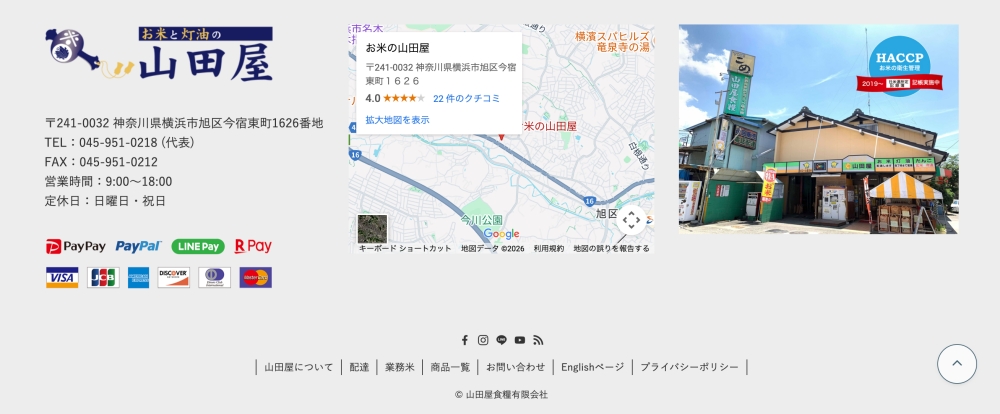Switch map to satellite view thumbnail
Image resolution: width=1000 pixels, height=414 pixels.
click(x=372, y=229)
